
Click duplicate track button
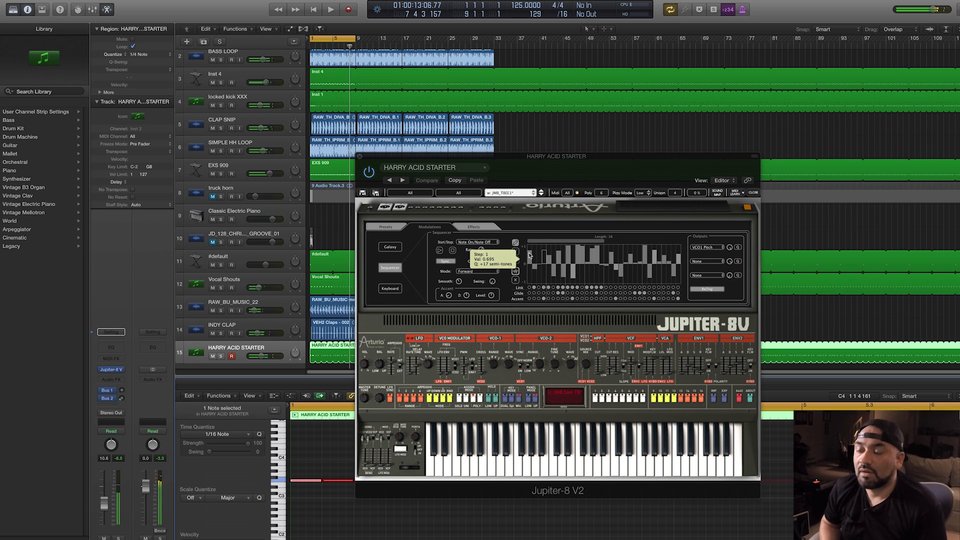point(203,42)
